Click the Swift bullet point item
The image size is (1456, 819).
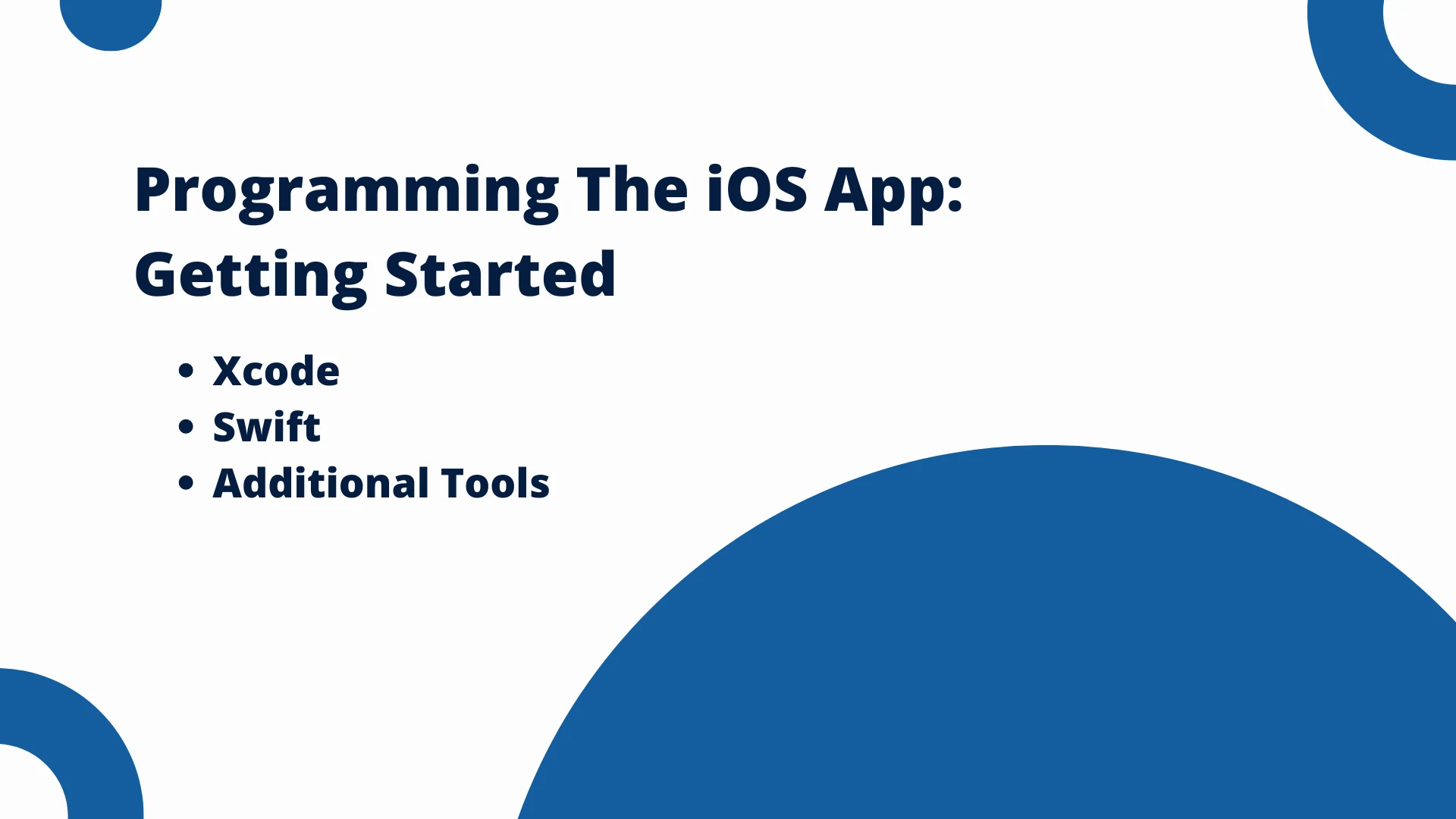[x=265, y=426]
